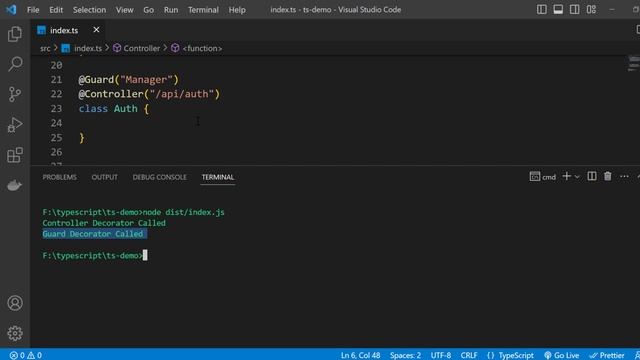
Task: Click the editor minimap
Action: (633, 64)
